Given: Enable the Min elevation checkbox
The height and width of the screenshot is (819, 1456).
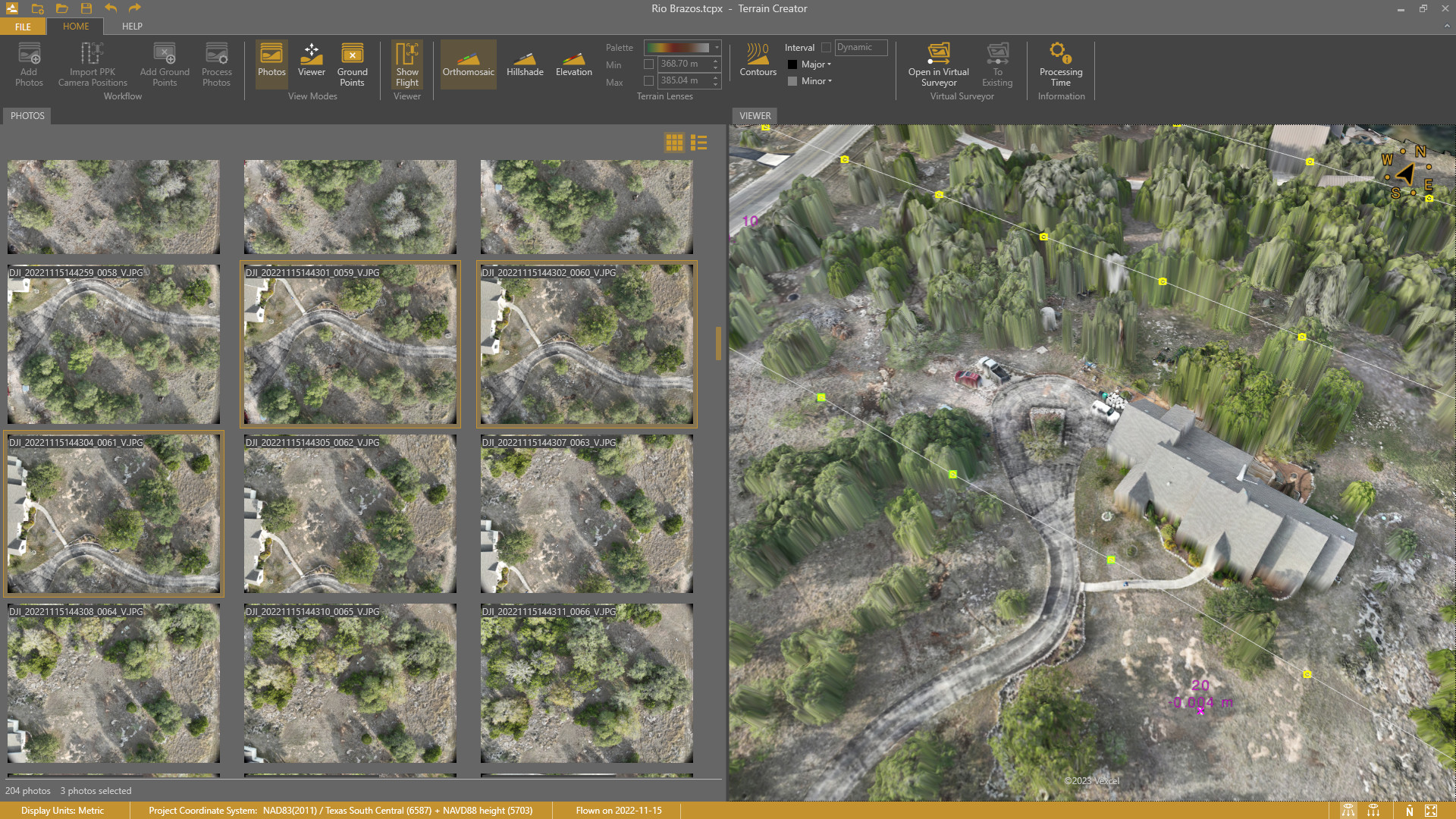Looking at the screenshot, I should point(648,64).
